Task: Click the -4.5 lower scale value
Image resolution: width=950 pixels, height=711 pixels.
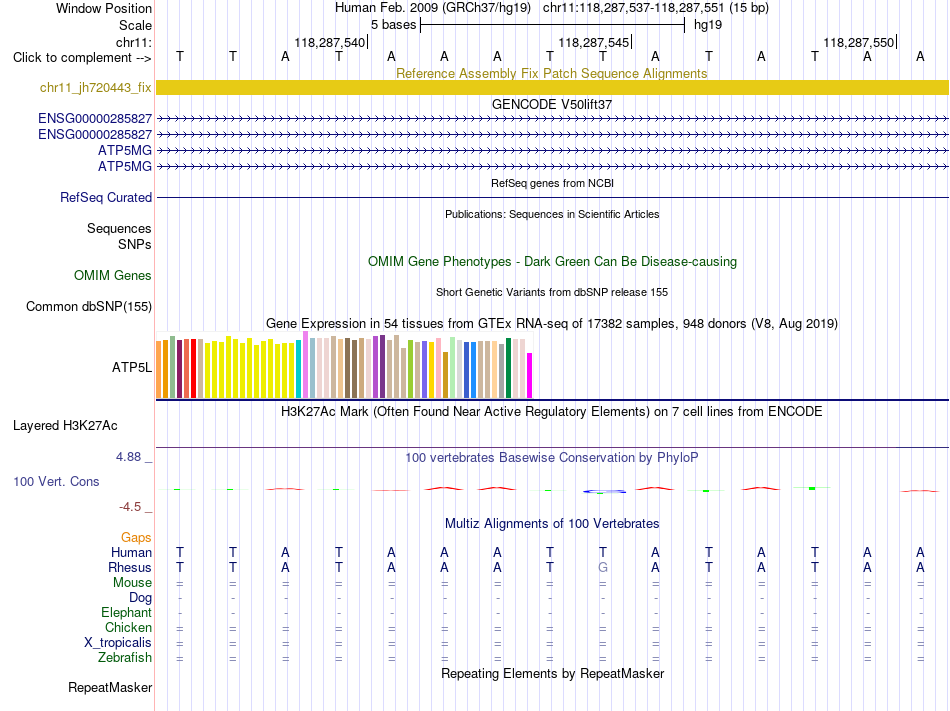Action: click(x=130, y=507)
